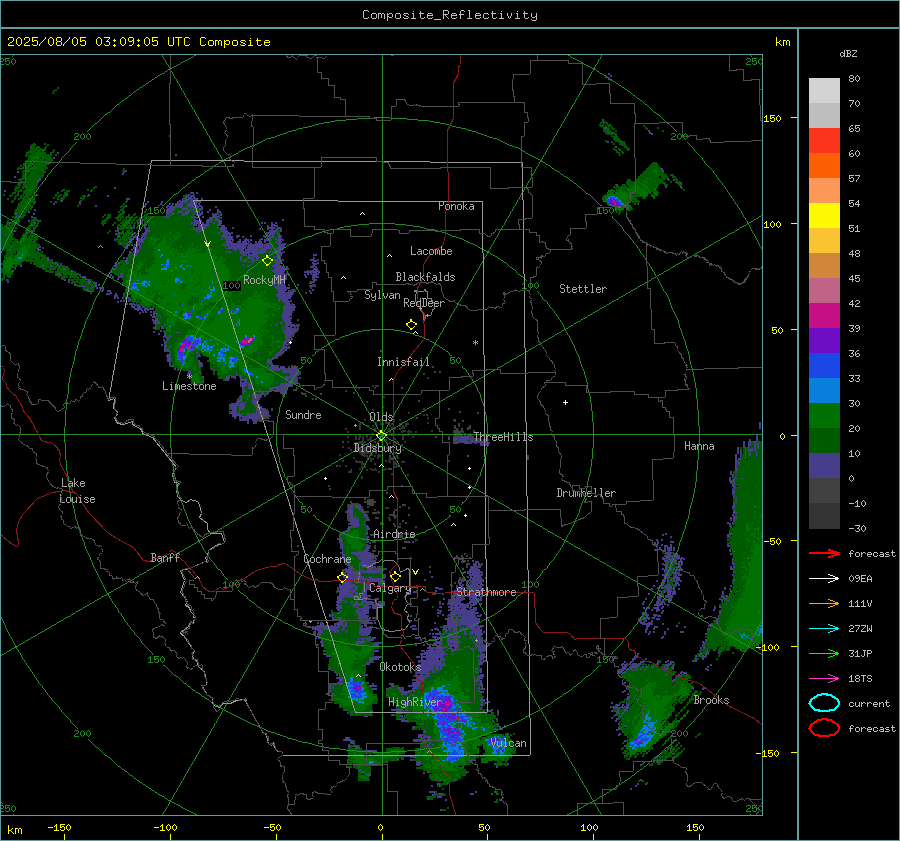Image resolution: width=900 pixels, height=841 pixels.
Task: Click the cyan 27ZW arrow icon
Action: 824,628
